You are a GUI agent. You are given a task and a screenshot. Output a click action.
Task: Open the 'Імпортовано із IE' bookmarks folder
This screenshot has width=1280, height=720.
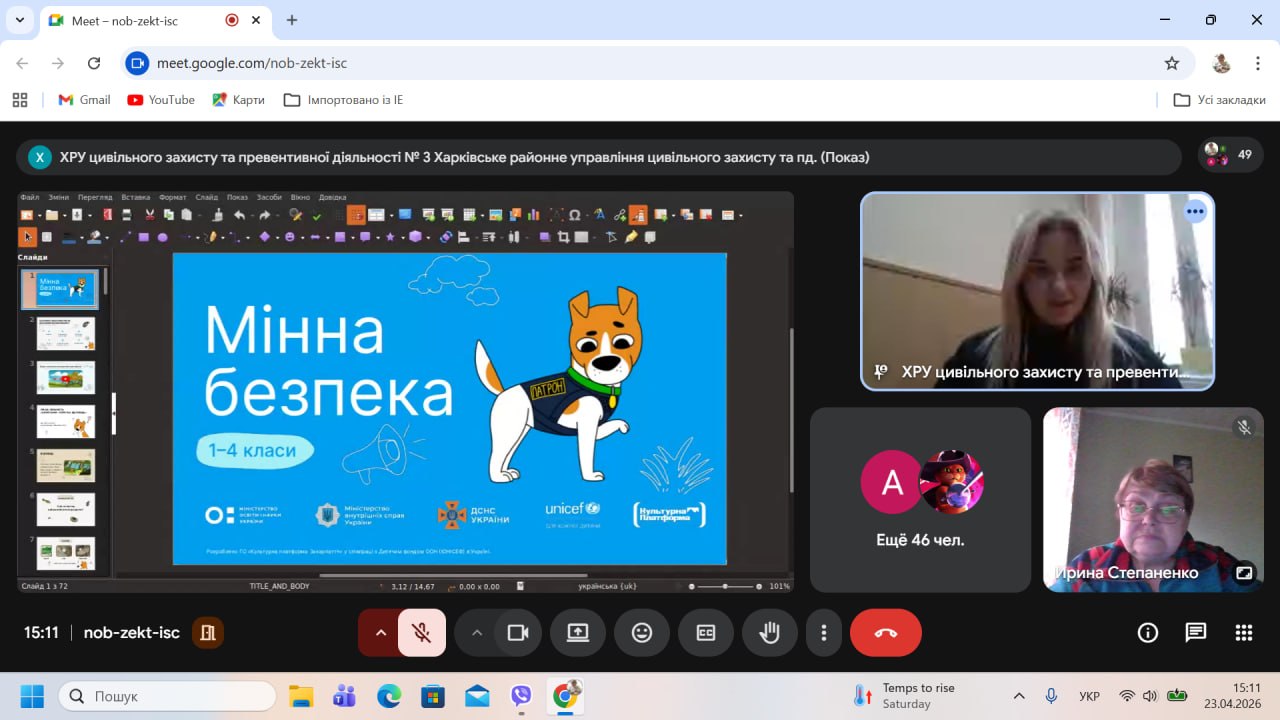(343, 100)
